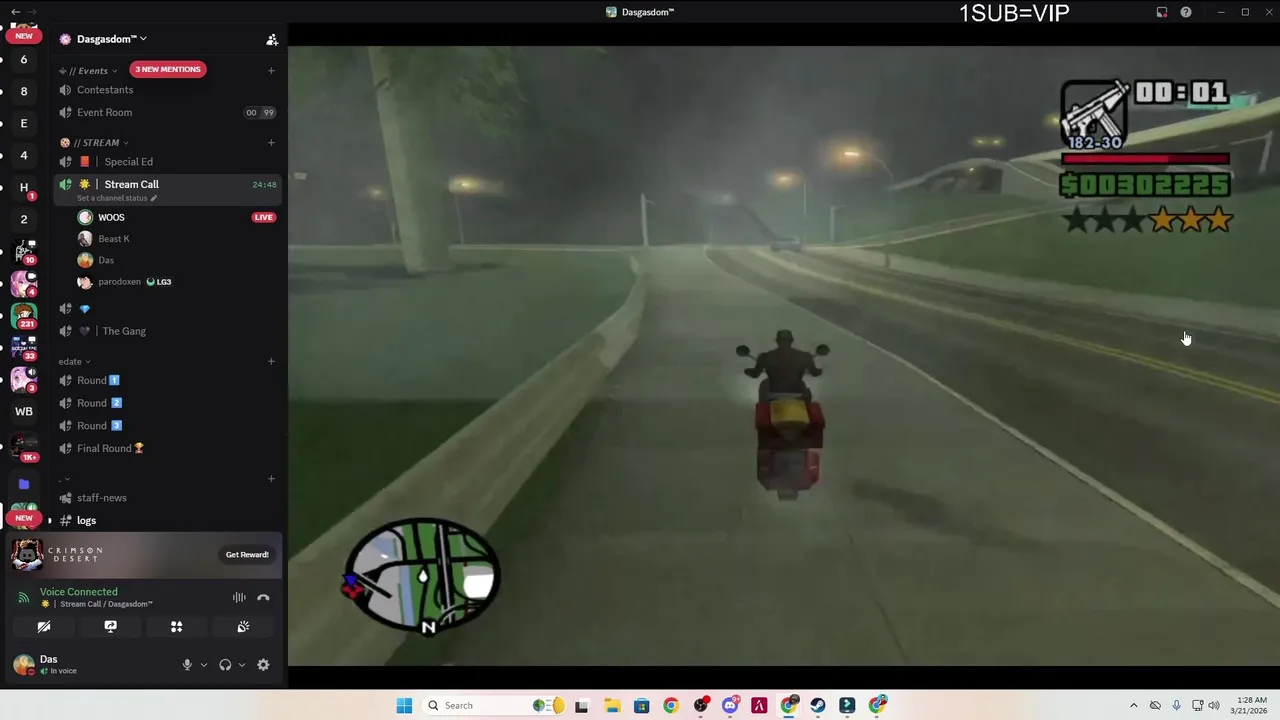Share your screen from the voice panel
The image size is (1280, 720).
110,627
